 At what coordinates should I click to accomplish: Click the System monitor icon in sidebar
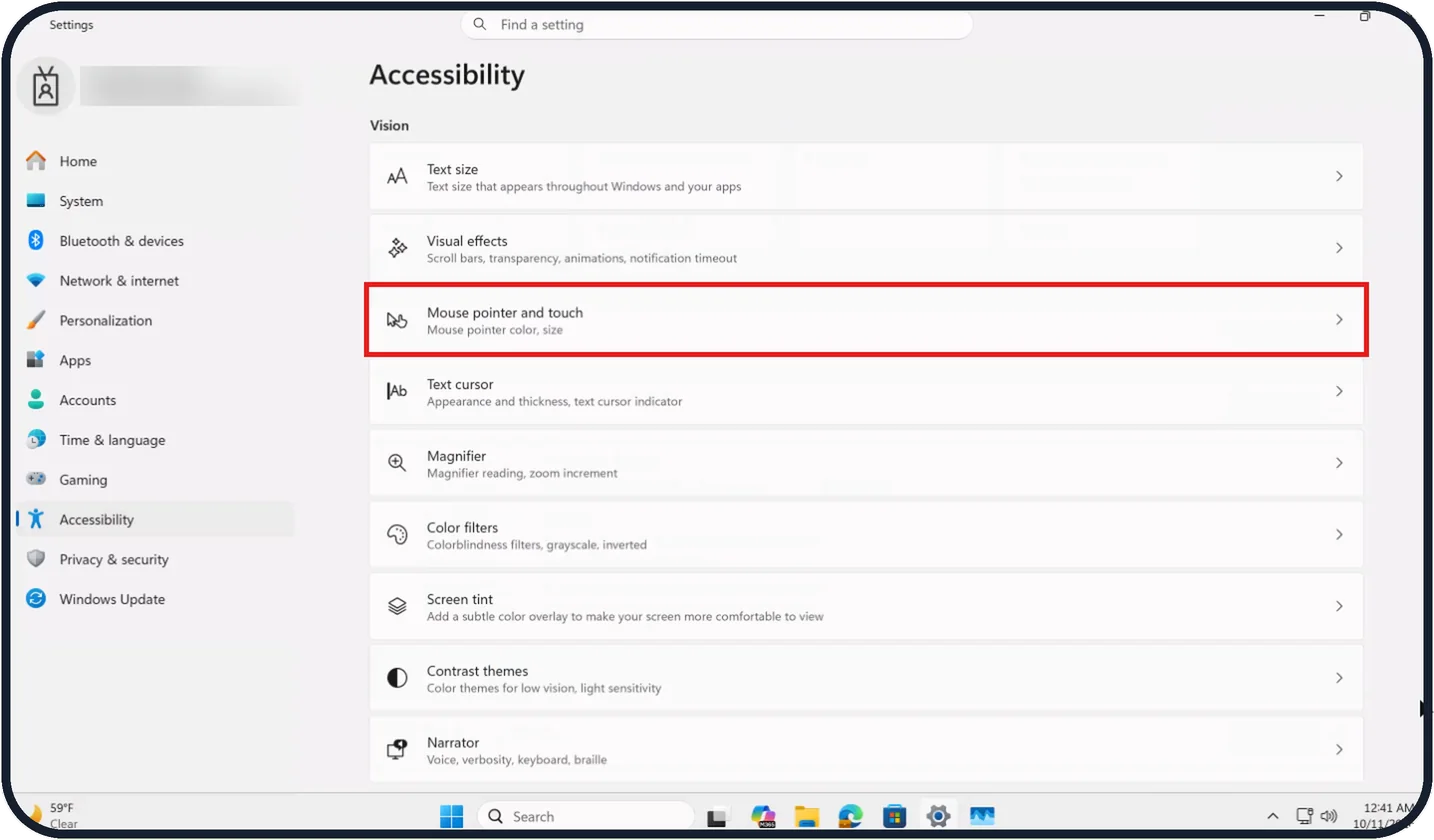pyautogui.click(x=36, y=201)
